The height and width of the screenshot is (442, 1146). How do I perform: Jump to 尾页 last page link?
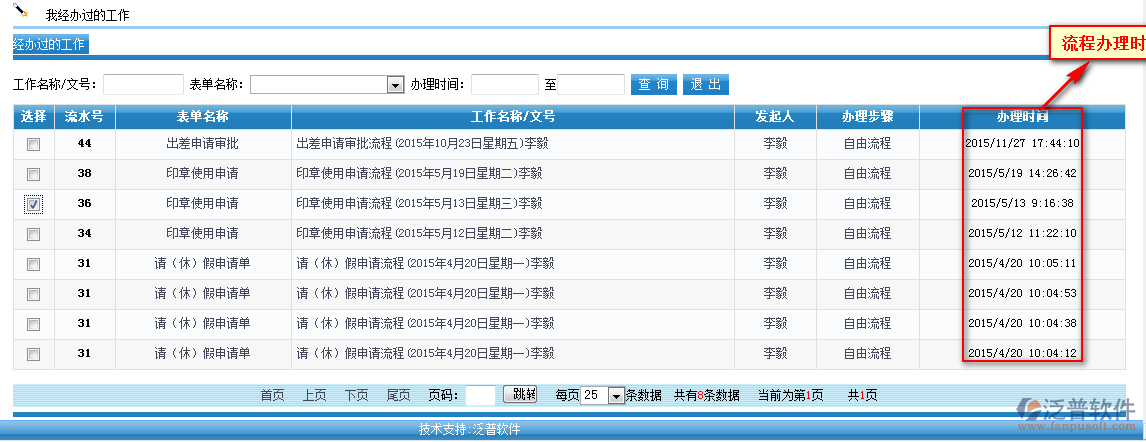point(399,395)
